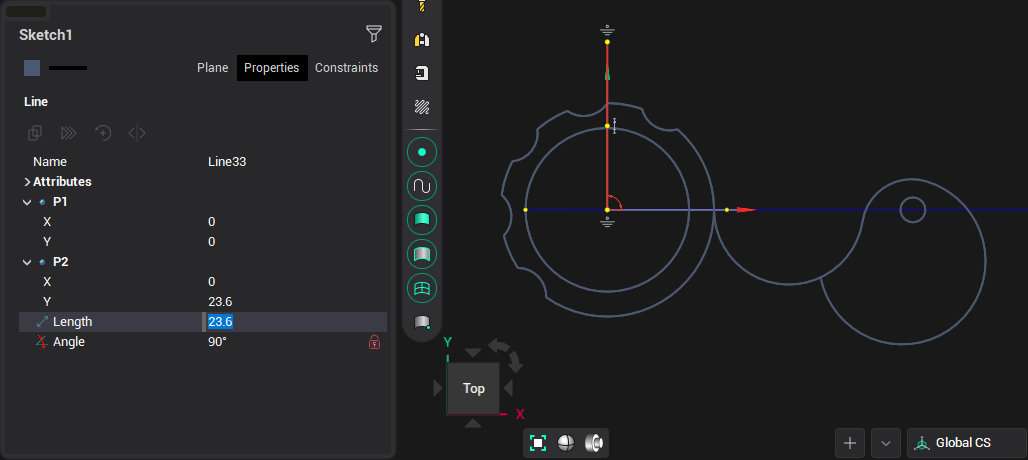Screen dimensions: 1028x460
Task: Collapse the P1 point group
Action: pos(26,202)
